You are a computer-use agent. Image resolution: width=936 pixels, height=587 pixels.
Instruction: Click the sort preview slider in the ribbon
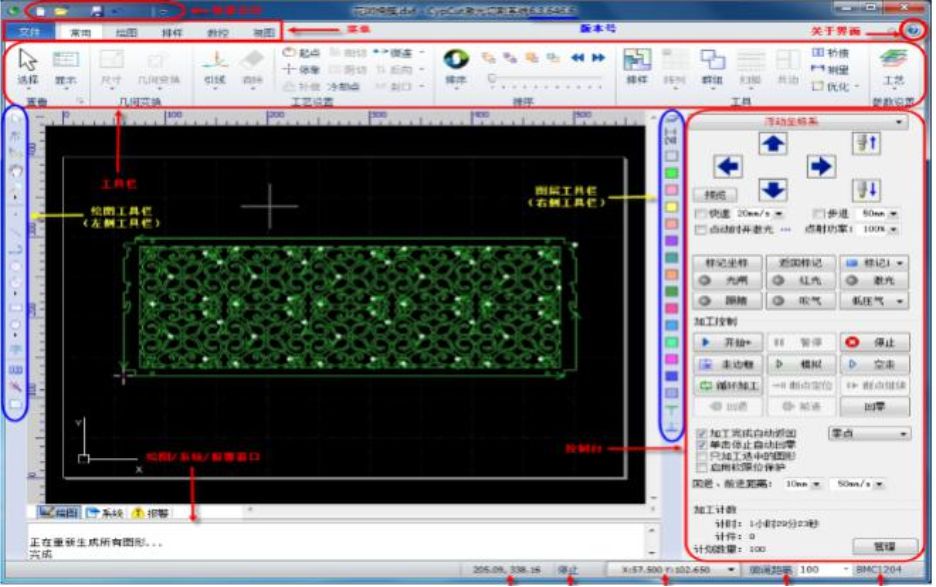click(x=544, y=78)
